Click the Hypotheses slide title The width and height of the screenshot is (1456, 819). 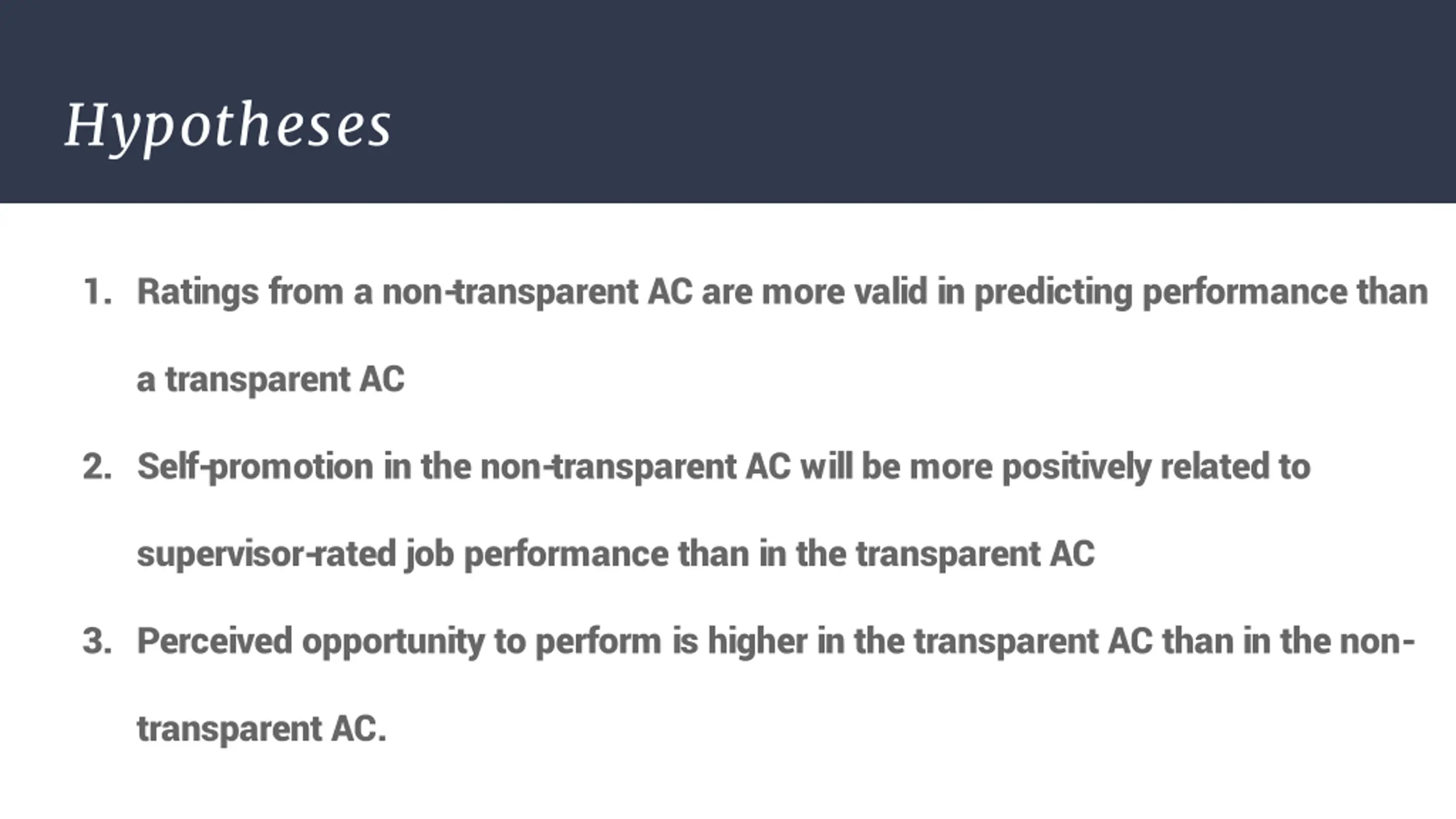click(228, 126)
